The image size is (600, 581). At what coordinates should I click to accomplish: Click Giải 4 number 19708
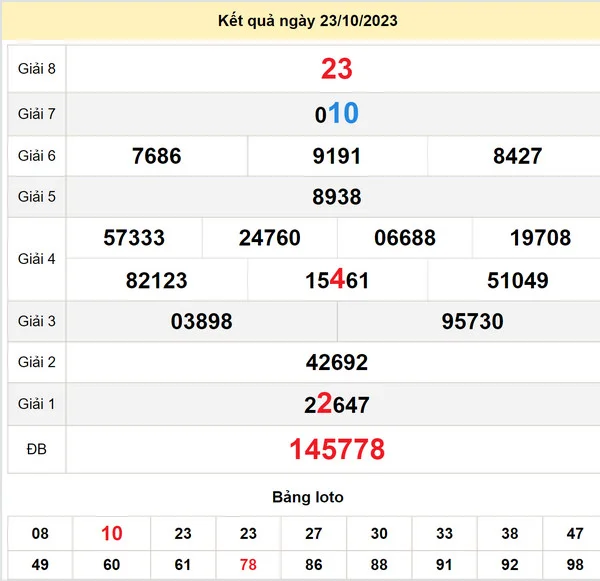pos(540,238)
